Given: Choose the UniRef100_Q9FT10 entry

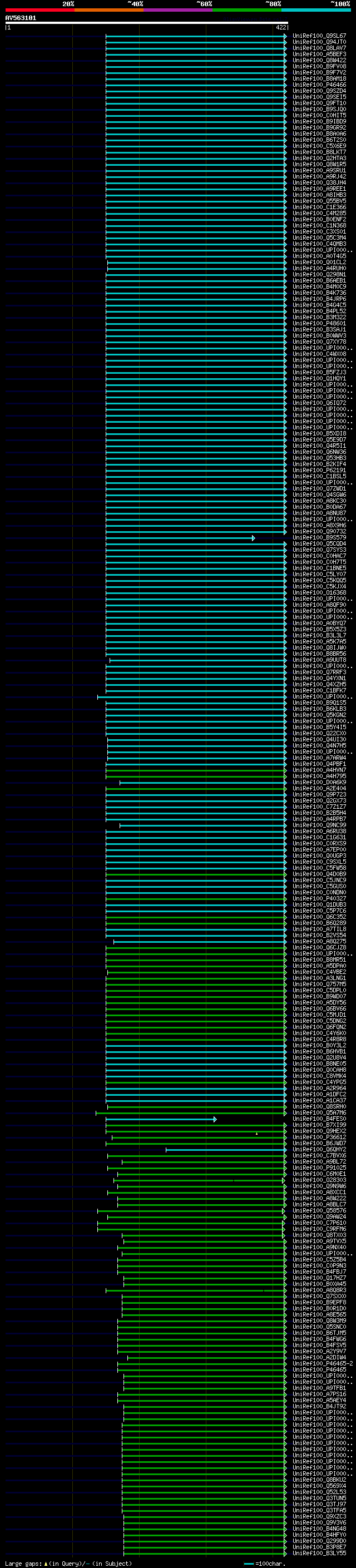Looking at the screenshot, I should coord(319,103).
